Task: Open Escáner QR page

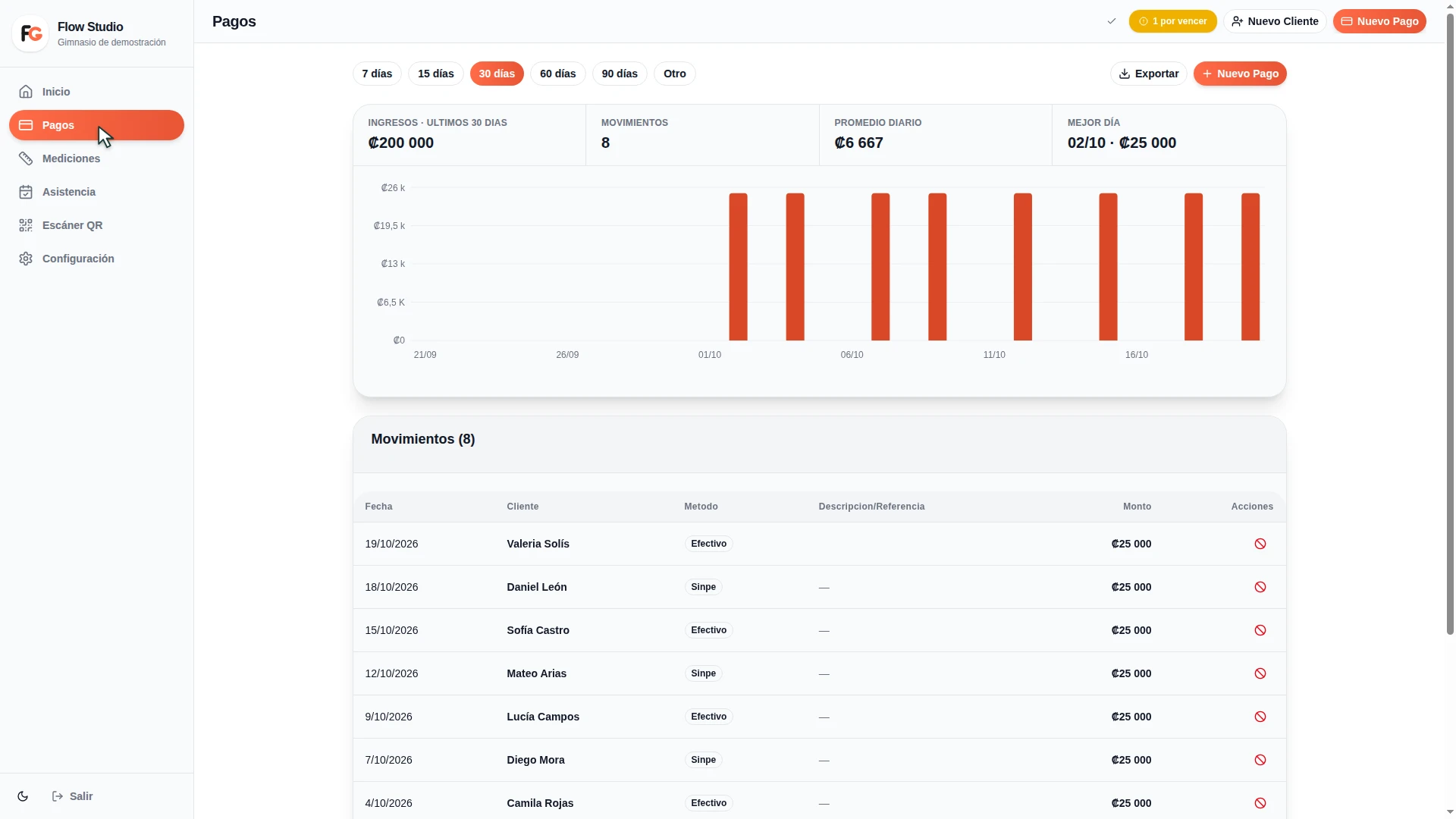Action: click(96, 225)
